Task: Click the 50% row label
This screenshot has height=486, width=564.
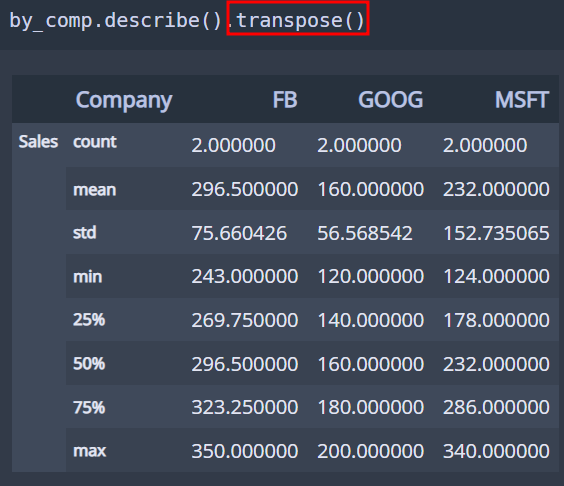Action: (x=89, y=364)
